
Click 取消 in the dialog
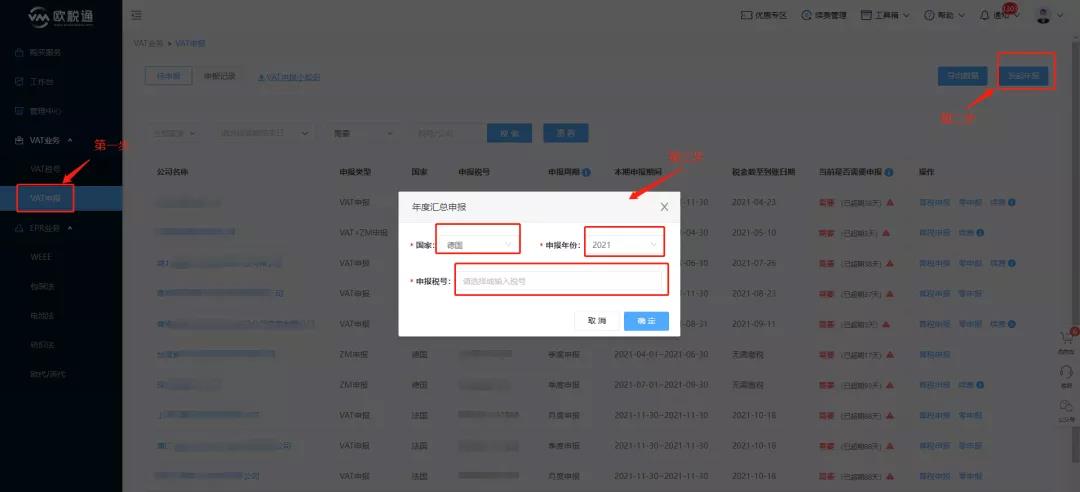[x=596, y=321]
